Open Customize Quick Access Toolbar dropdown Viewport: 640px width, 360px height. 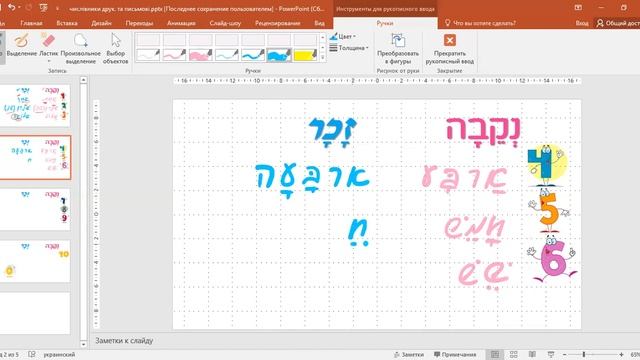click(57, 8)
